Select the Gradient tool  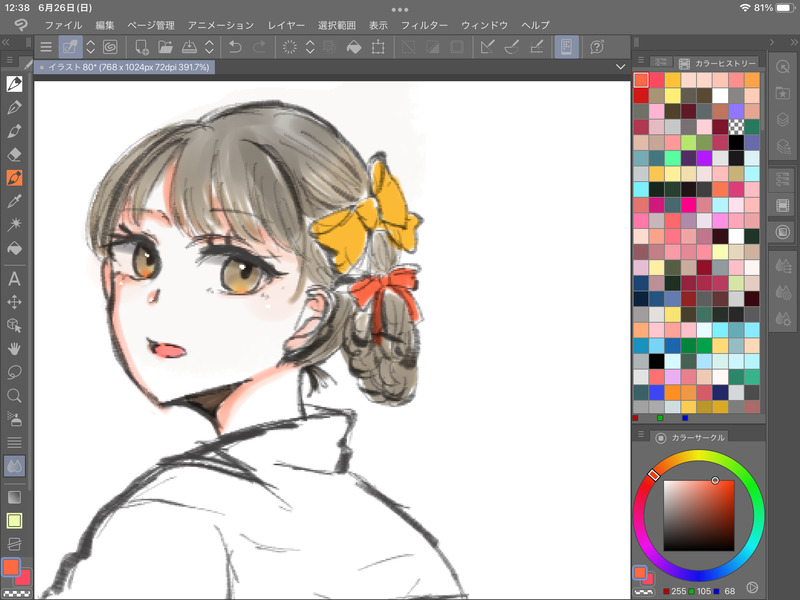tap(14, 497)
